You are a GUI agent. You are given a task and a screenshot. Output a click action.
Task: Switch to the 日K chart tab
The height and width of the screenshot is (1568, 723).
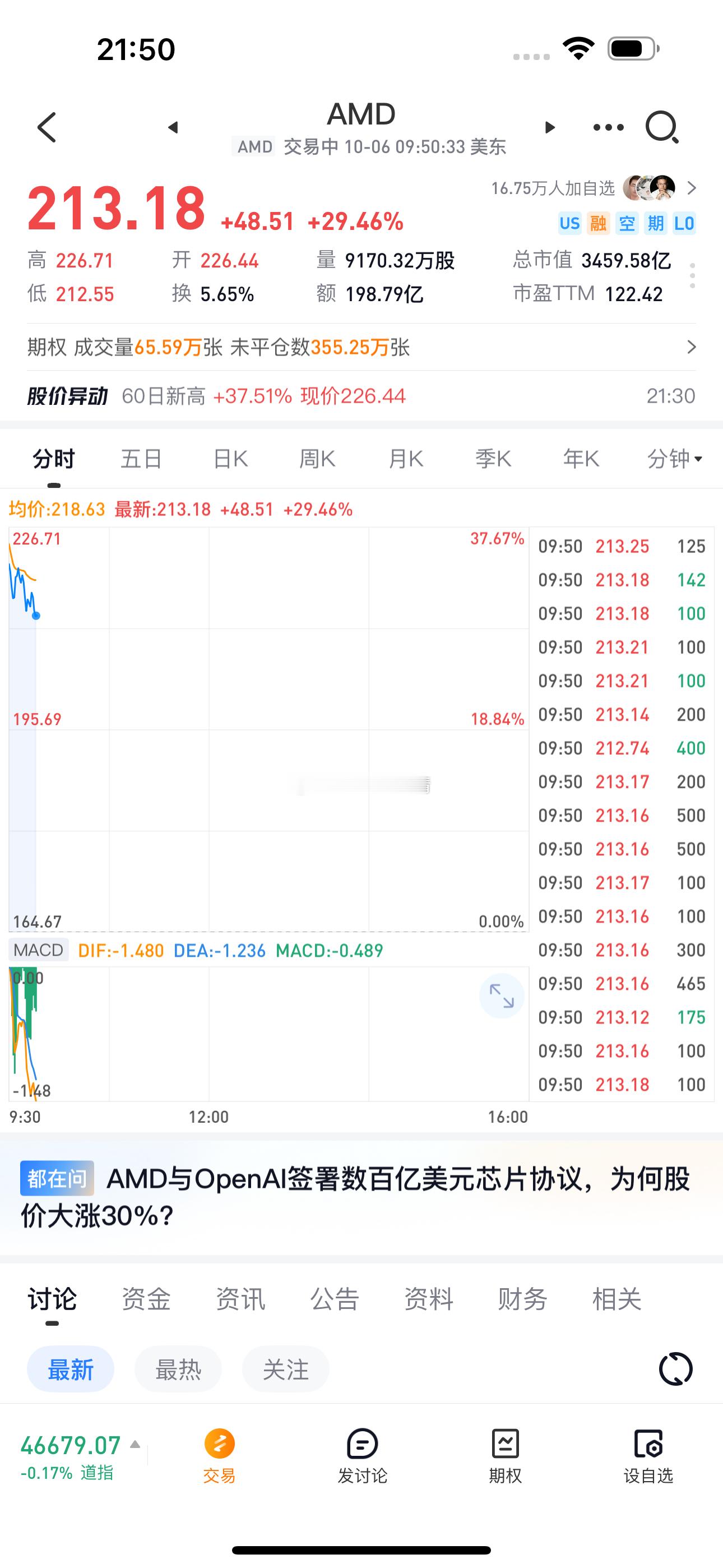tap(230, 458)
